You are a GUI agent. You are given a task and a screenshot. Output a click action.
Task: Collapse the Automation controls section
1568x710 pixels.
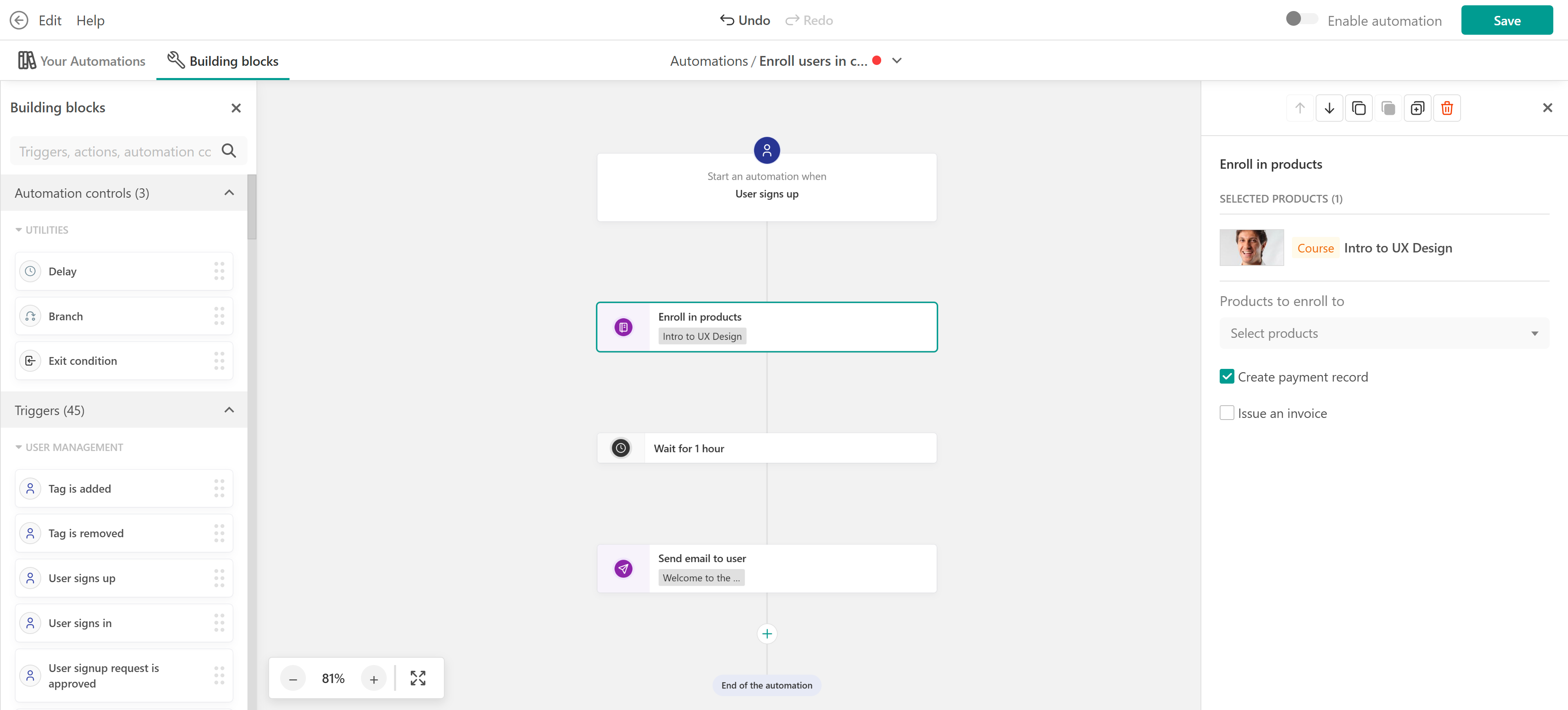tap(229, 193)
